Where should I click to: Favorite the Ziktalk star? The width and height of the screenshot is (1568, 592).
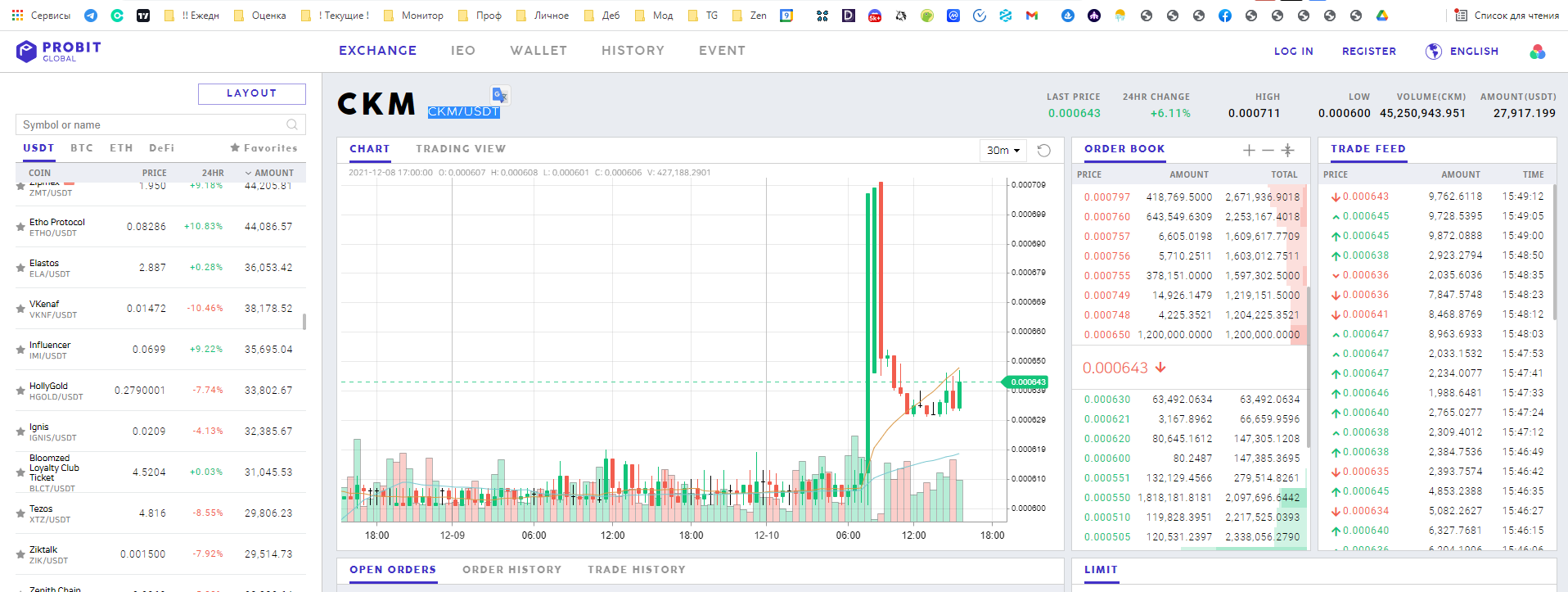coord(20,554)
